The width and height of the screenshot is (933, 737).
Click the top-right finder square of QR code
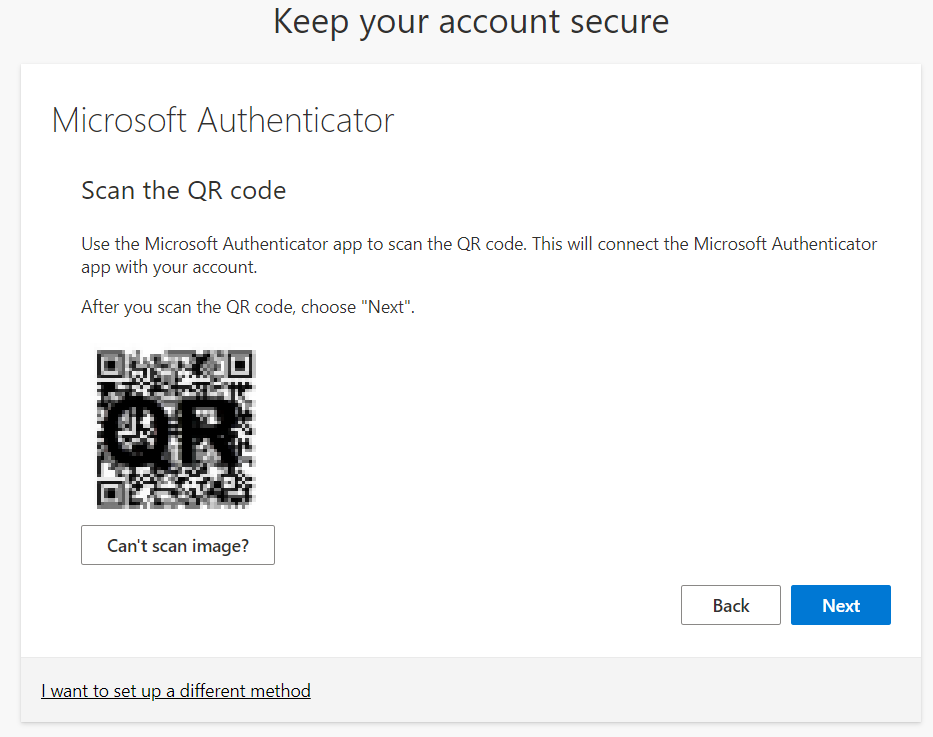point(240,362)
